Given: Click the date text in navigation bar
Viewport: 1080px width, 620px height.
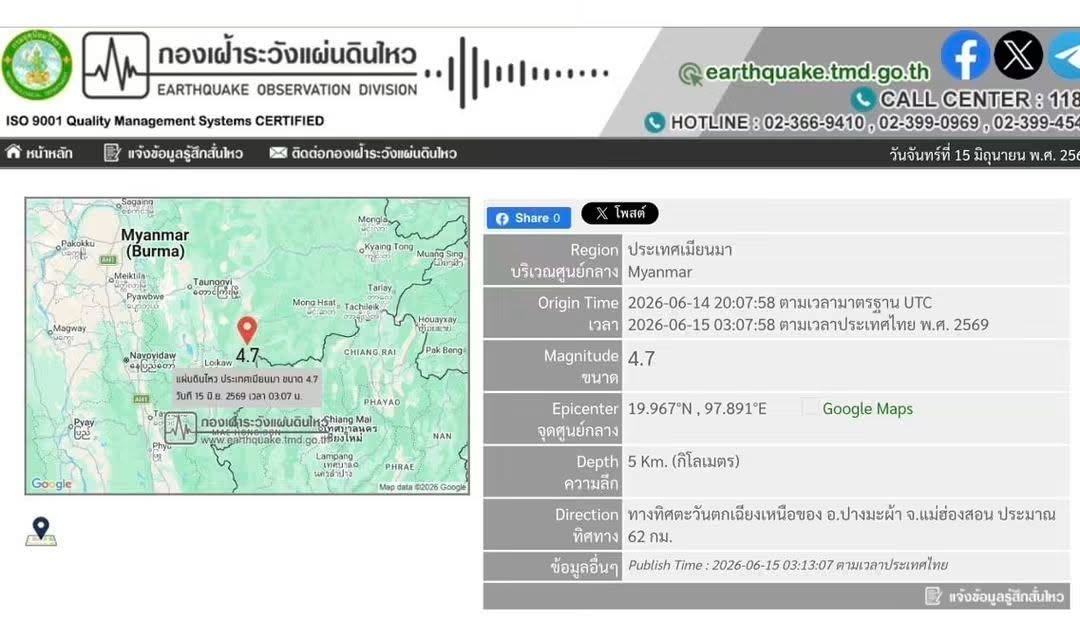Looking at the screenshot, I should (984, 155).
